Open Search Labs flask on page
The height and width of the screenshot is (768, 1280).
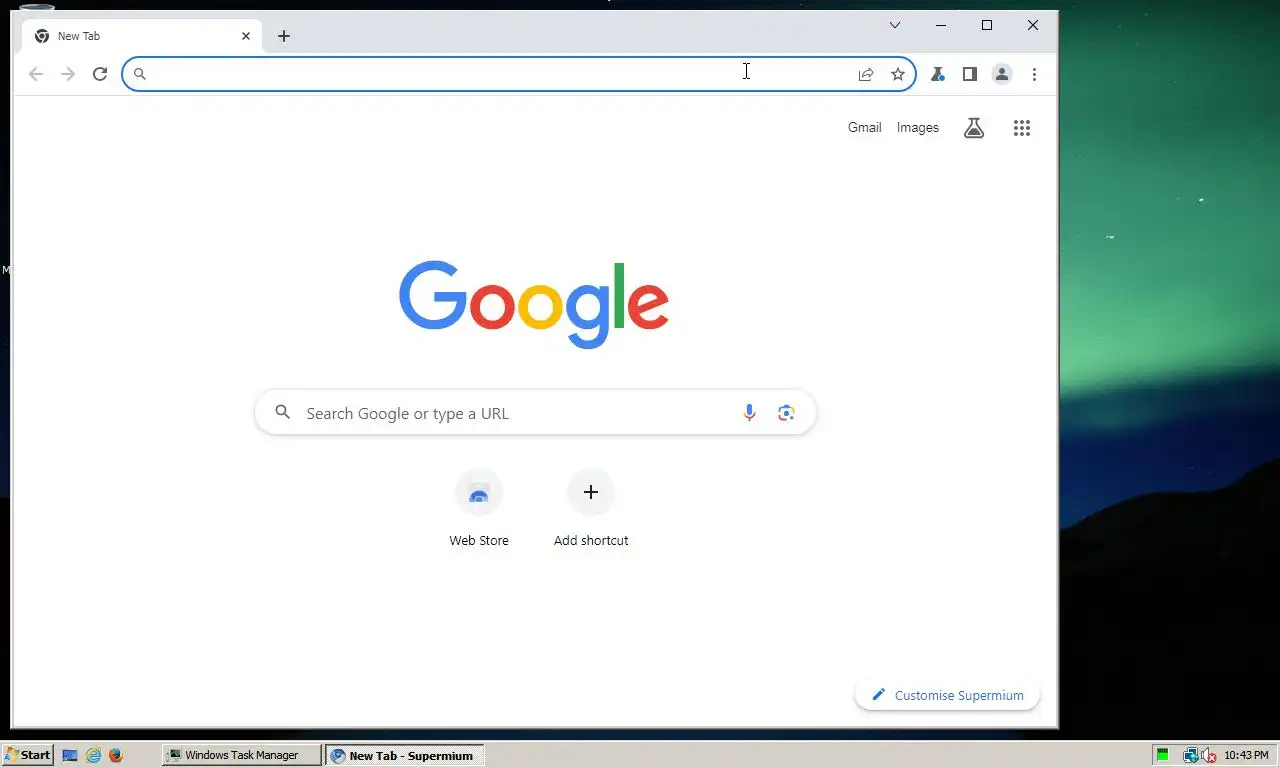tap(974, 128)
